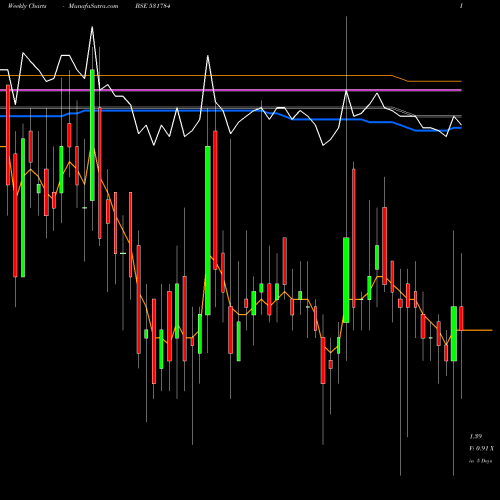Click the 'V: 0.91 X' volume text
Viewport: 500px width, 500px height.
[482, 449]
